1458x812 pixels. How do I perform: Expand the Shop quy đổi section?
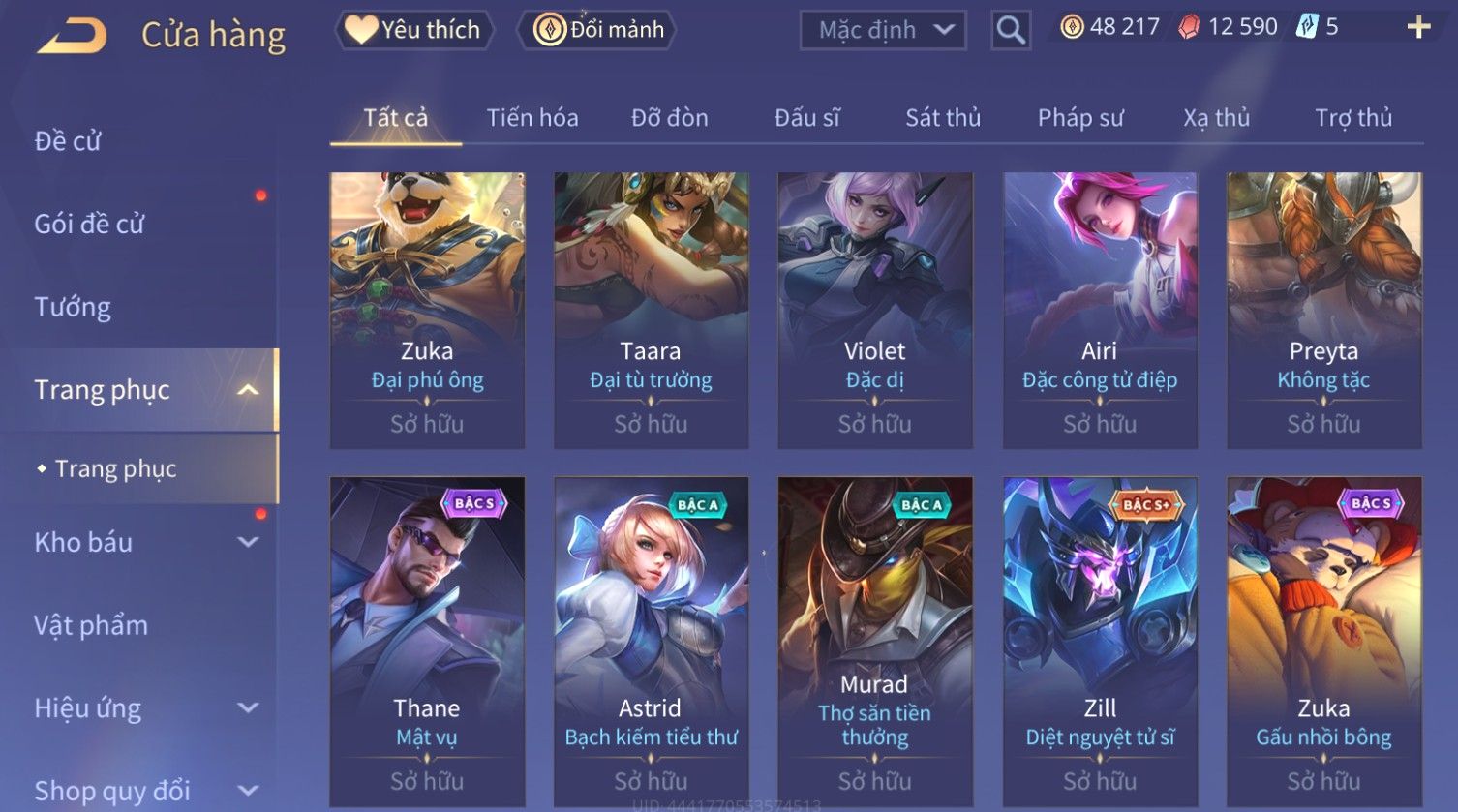point(249,791)
